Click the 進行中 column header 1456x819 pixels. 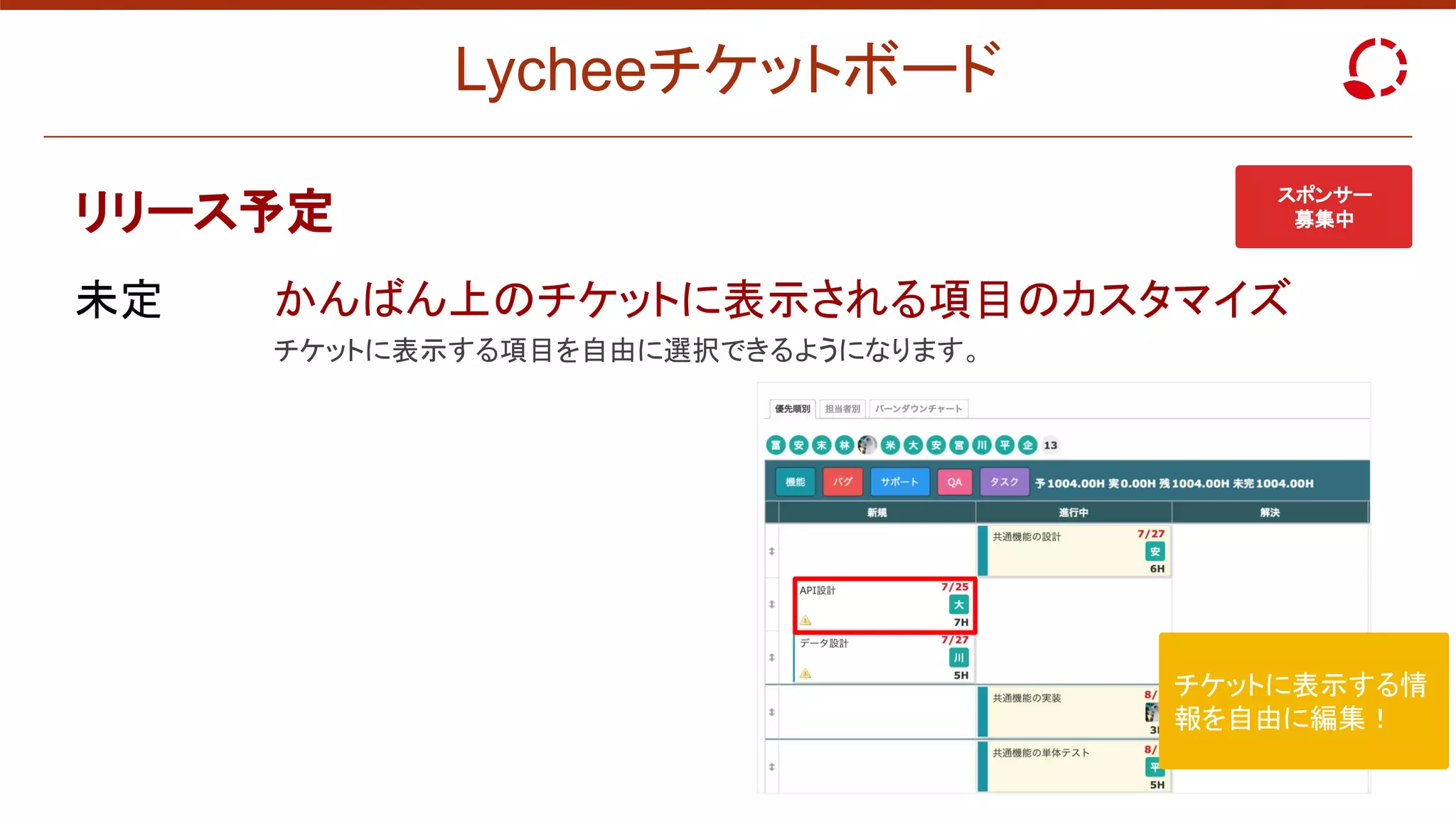(1073, 513)
